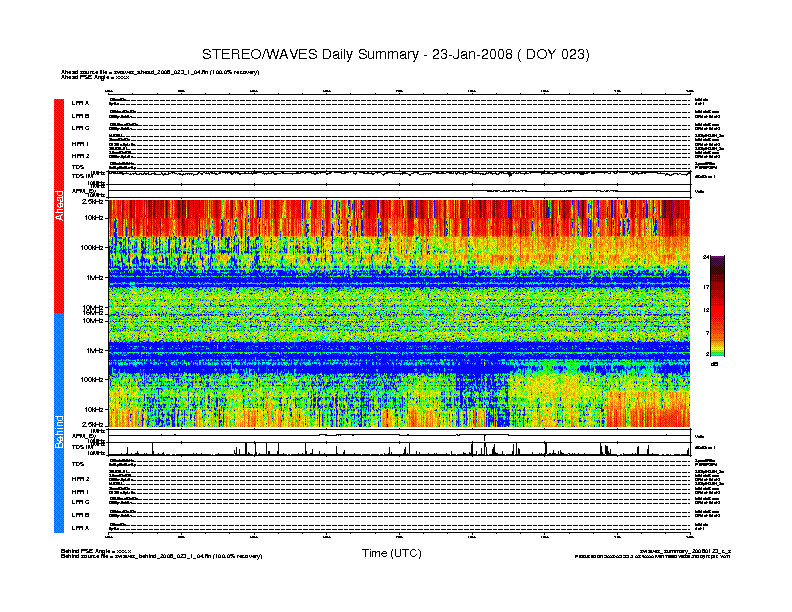The height and width of the screenshot is (612, 792).
Task: Click 'LFR A' label in Ahead section
Action: [80, 103]
